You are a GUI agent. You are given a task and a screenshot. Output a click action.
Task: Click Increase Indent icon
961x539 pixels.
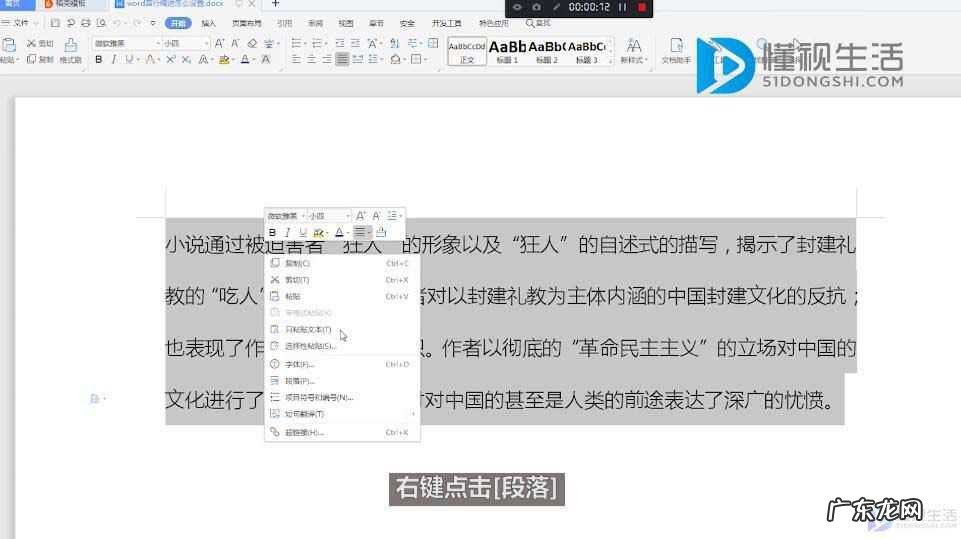click(355, 44)
